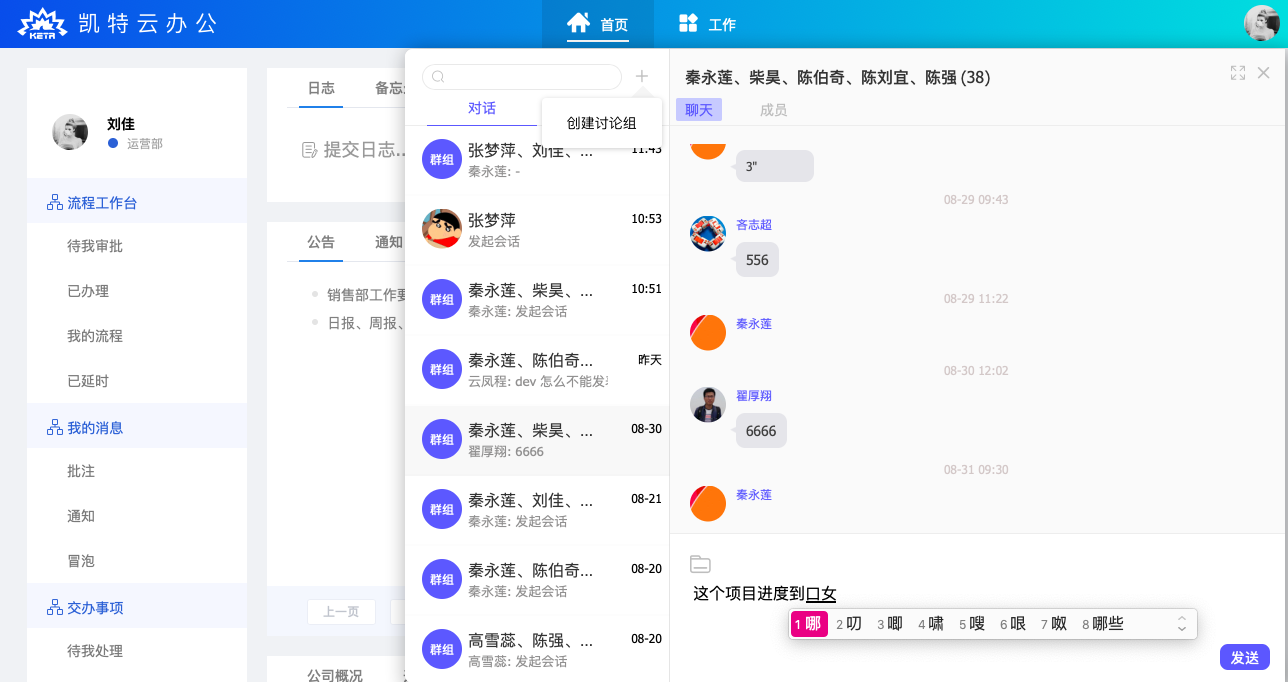Click 沓志超's avatar in the chat
Image resolution: width=1288 pixels, height=682 pixels.
708,233
